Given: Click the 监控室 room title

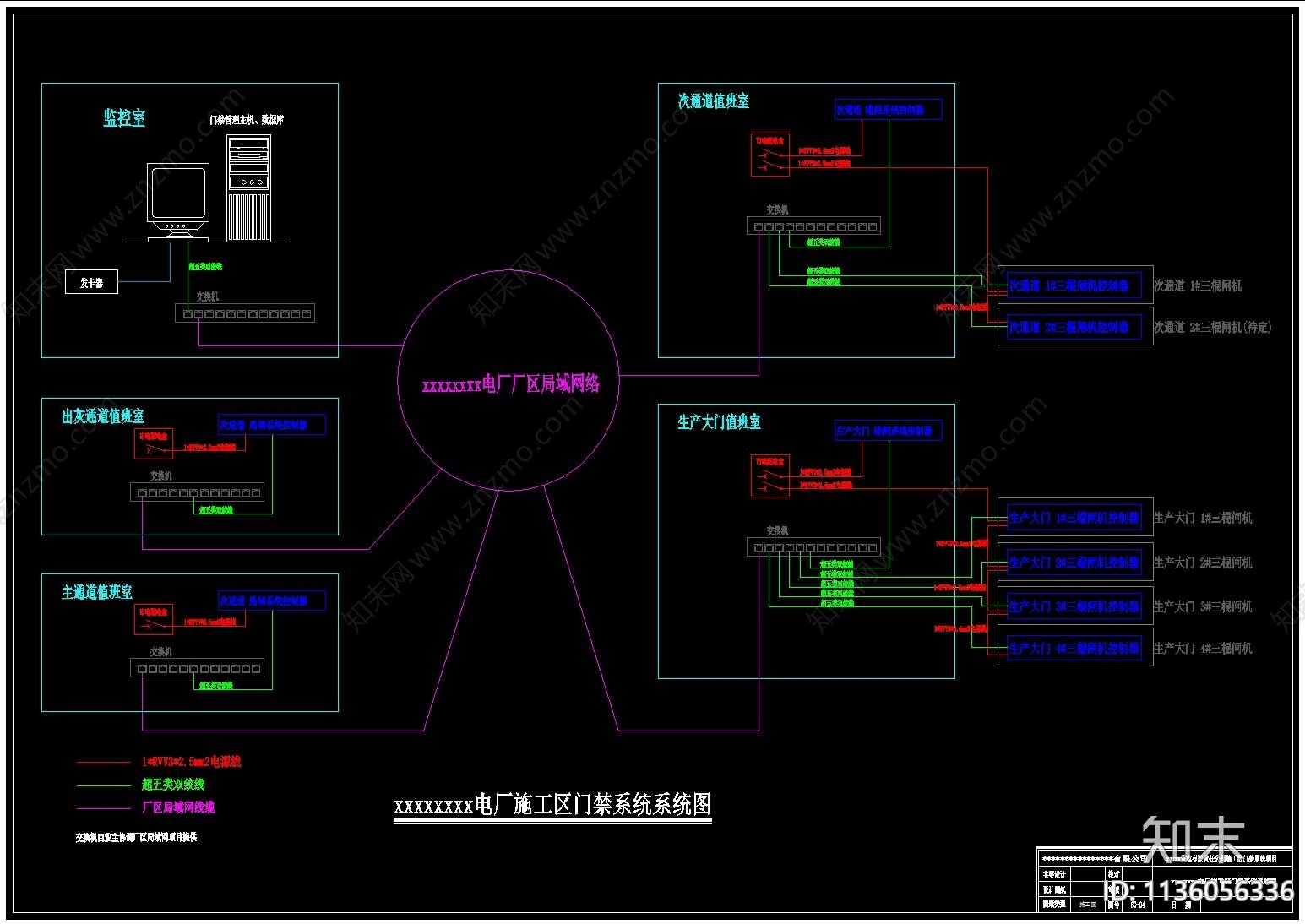Looking at the screenshot, I should tap(124, 117).
